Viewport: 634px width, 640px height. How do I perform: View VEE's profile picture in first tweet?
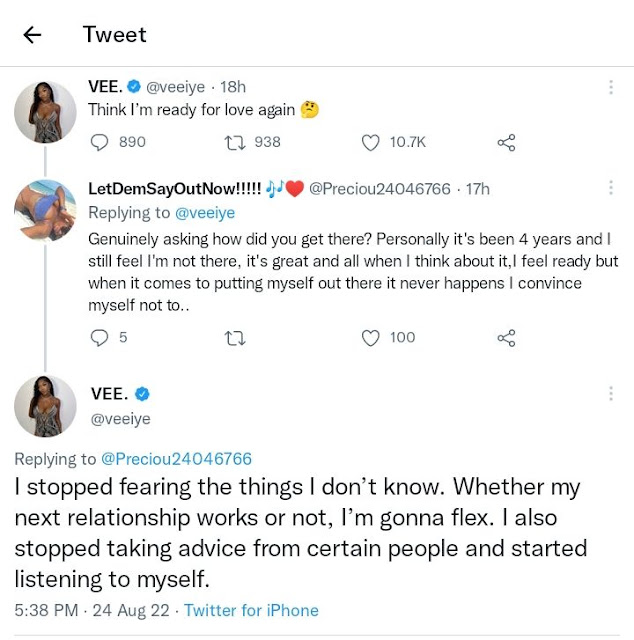point(45,112)
